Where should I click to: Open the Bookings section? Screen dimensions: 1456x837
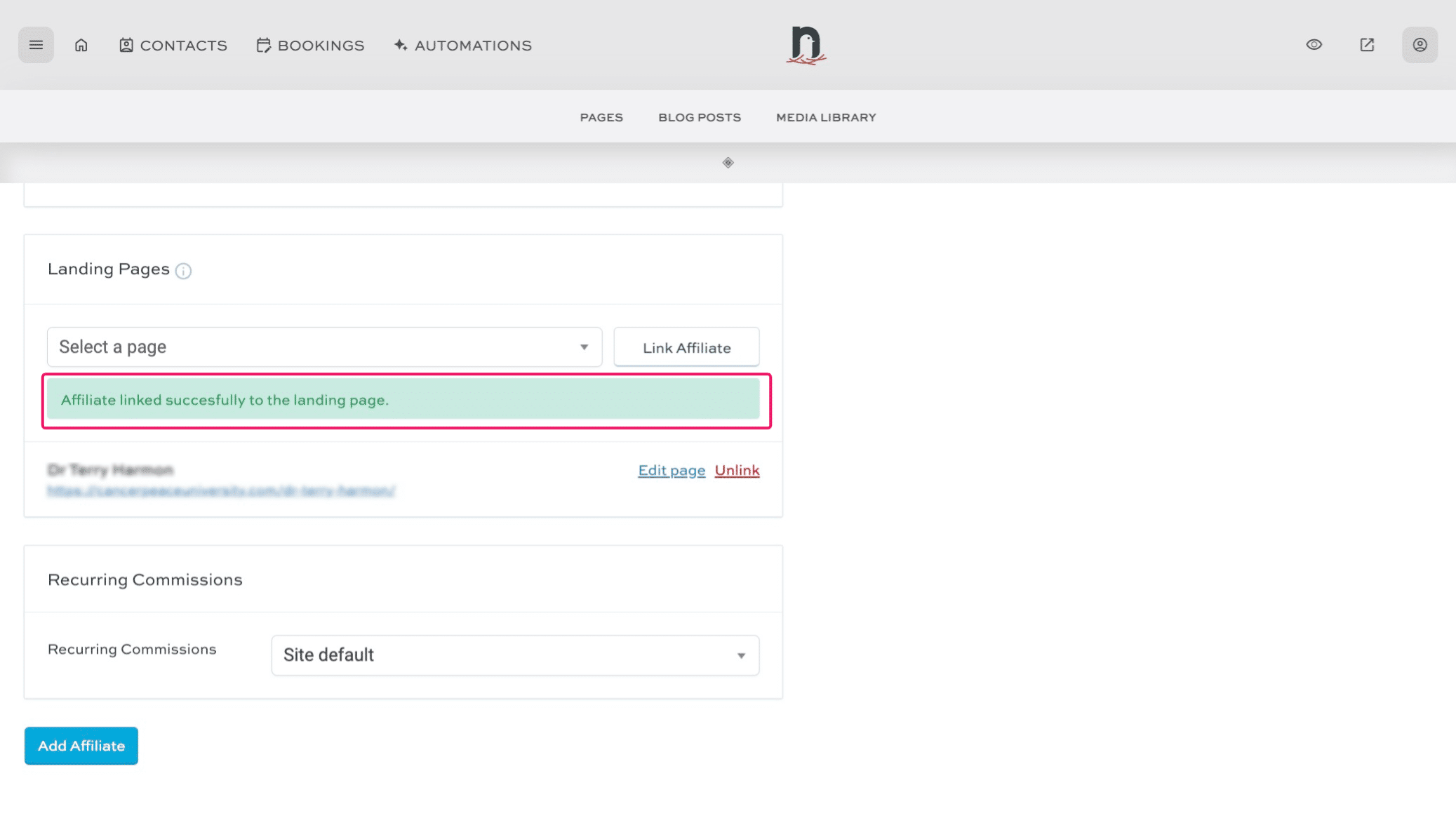(309, 45)
